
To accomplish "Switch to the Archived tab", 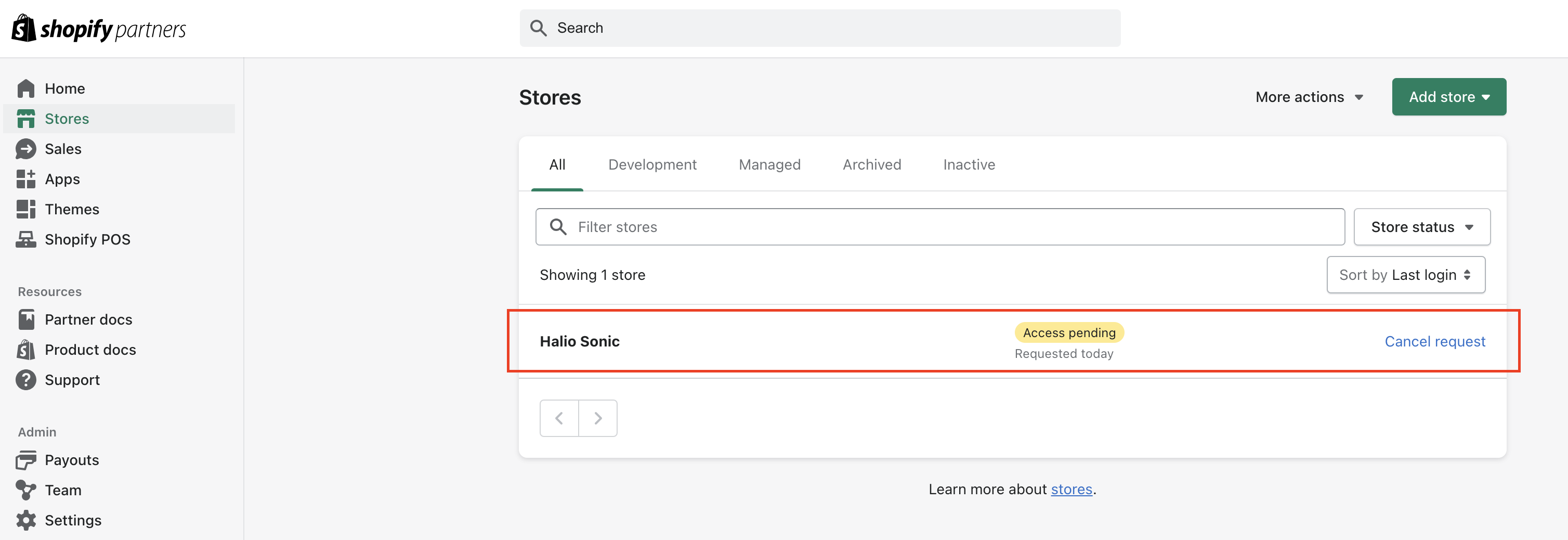I will [x=872, y=165].
